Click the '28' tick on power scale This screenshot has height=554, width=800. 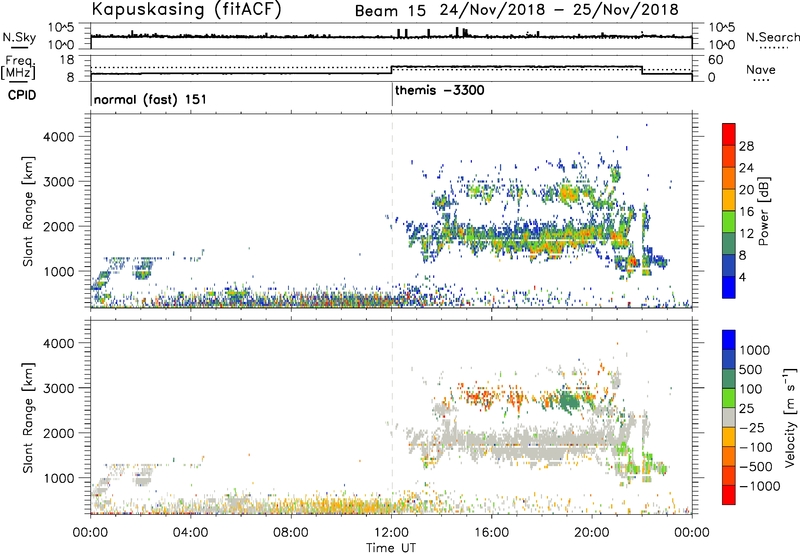click(746, 146)
